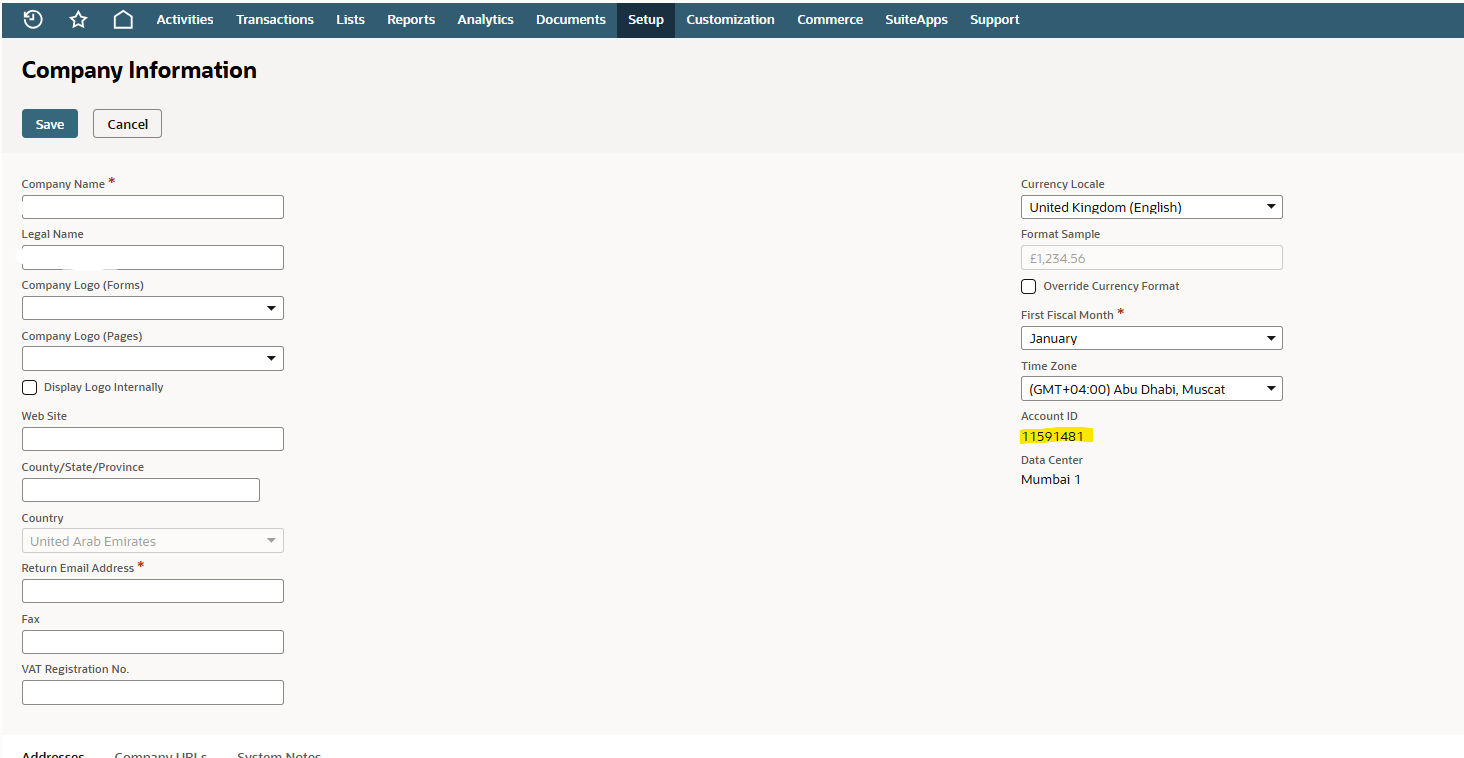1464x758 pixels.
Task: Open the SuiteApps menu
Action: (x=916, y=19)
